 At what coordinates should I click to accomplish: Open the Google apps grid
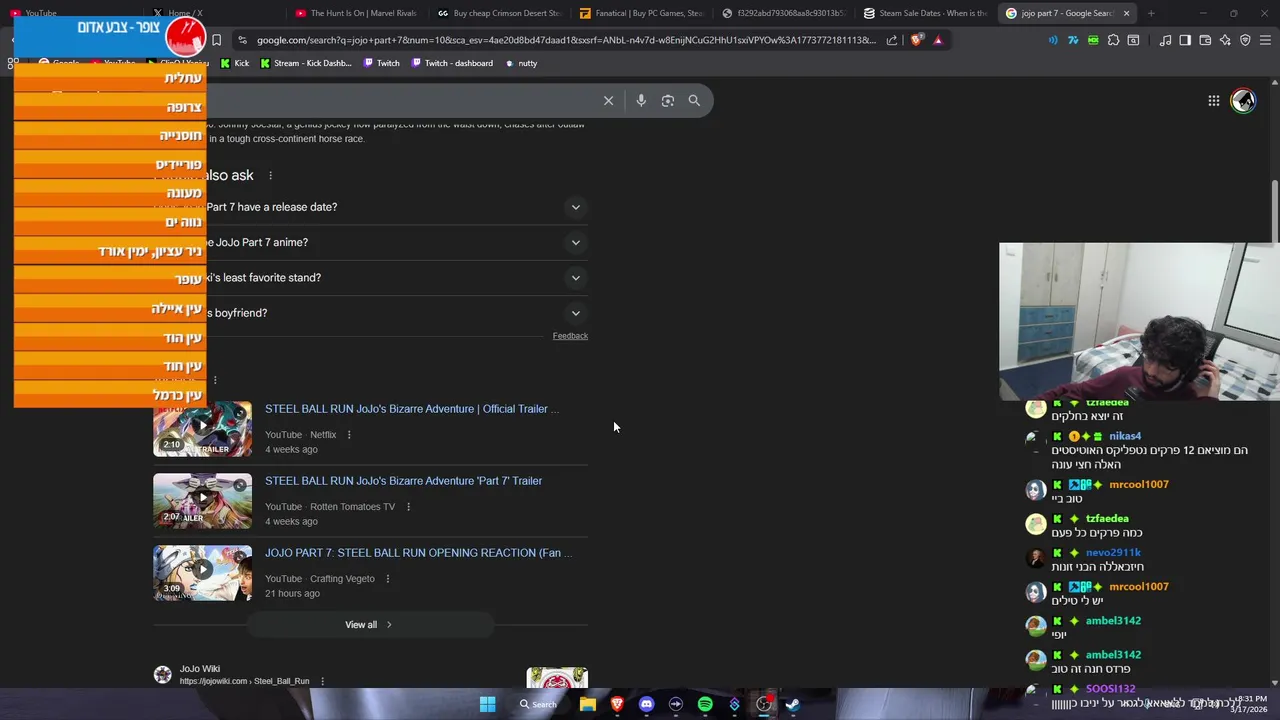pyautogui.click(x=1213, y=100)
